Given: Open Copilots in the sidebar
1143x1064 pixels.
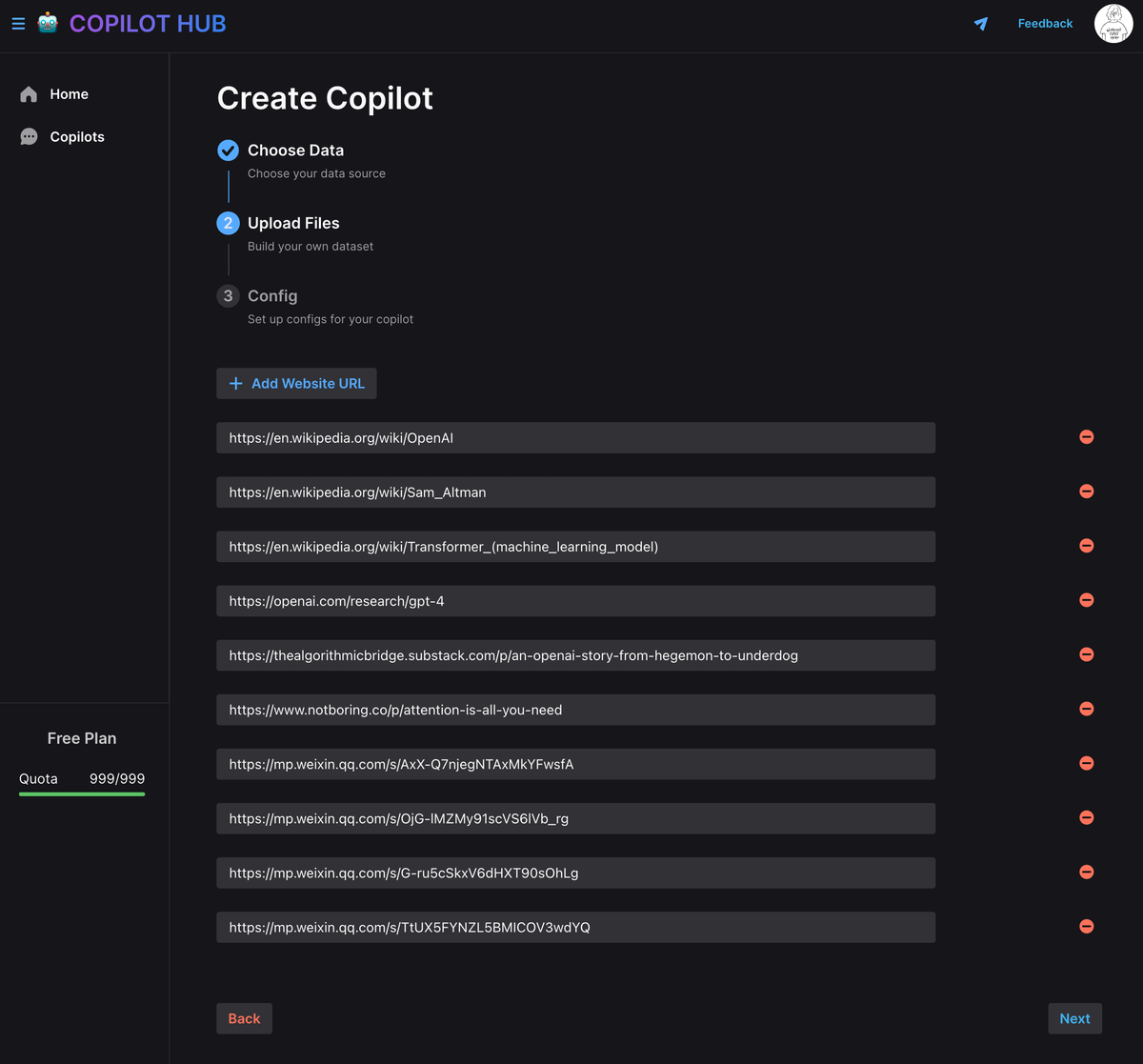Looking at the screenshot, I should click(x=76, y=137).
